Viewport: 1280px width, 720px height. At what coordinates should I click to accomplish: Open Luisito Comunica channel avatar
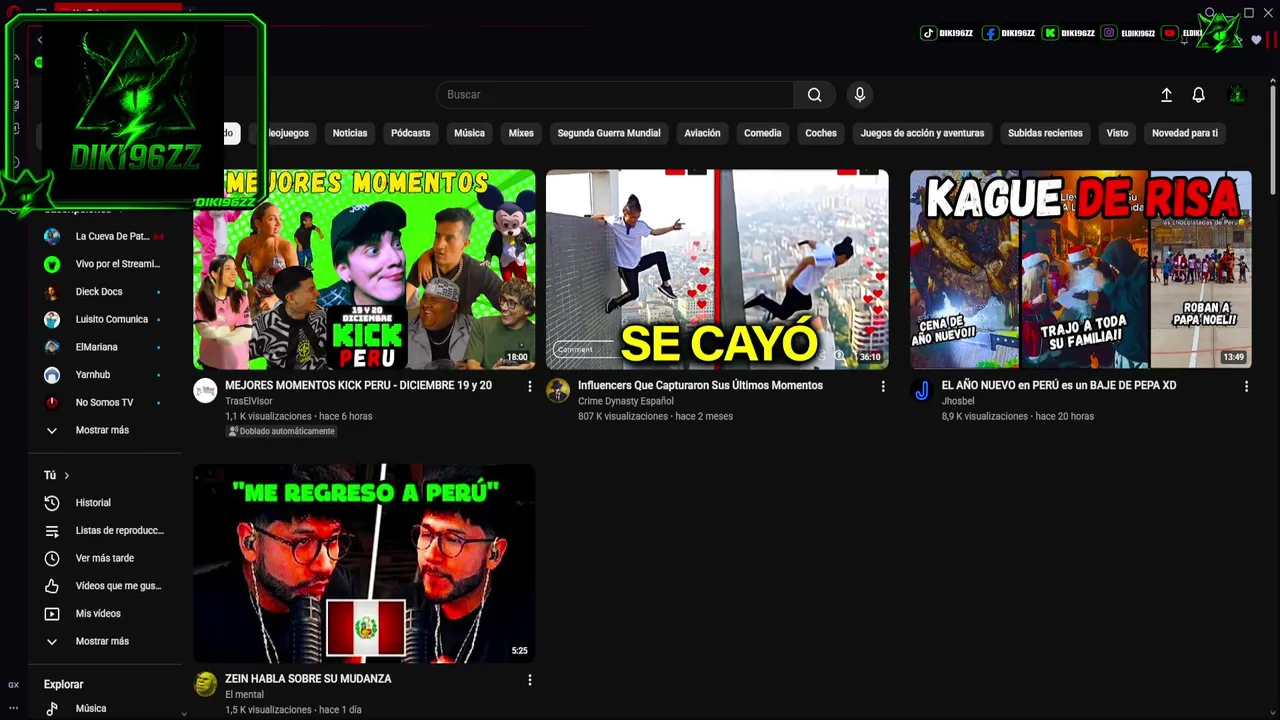point(52,320)
